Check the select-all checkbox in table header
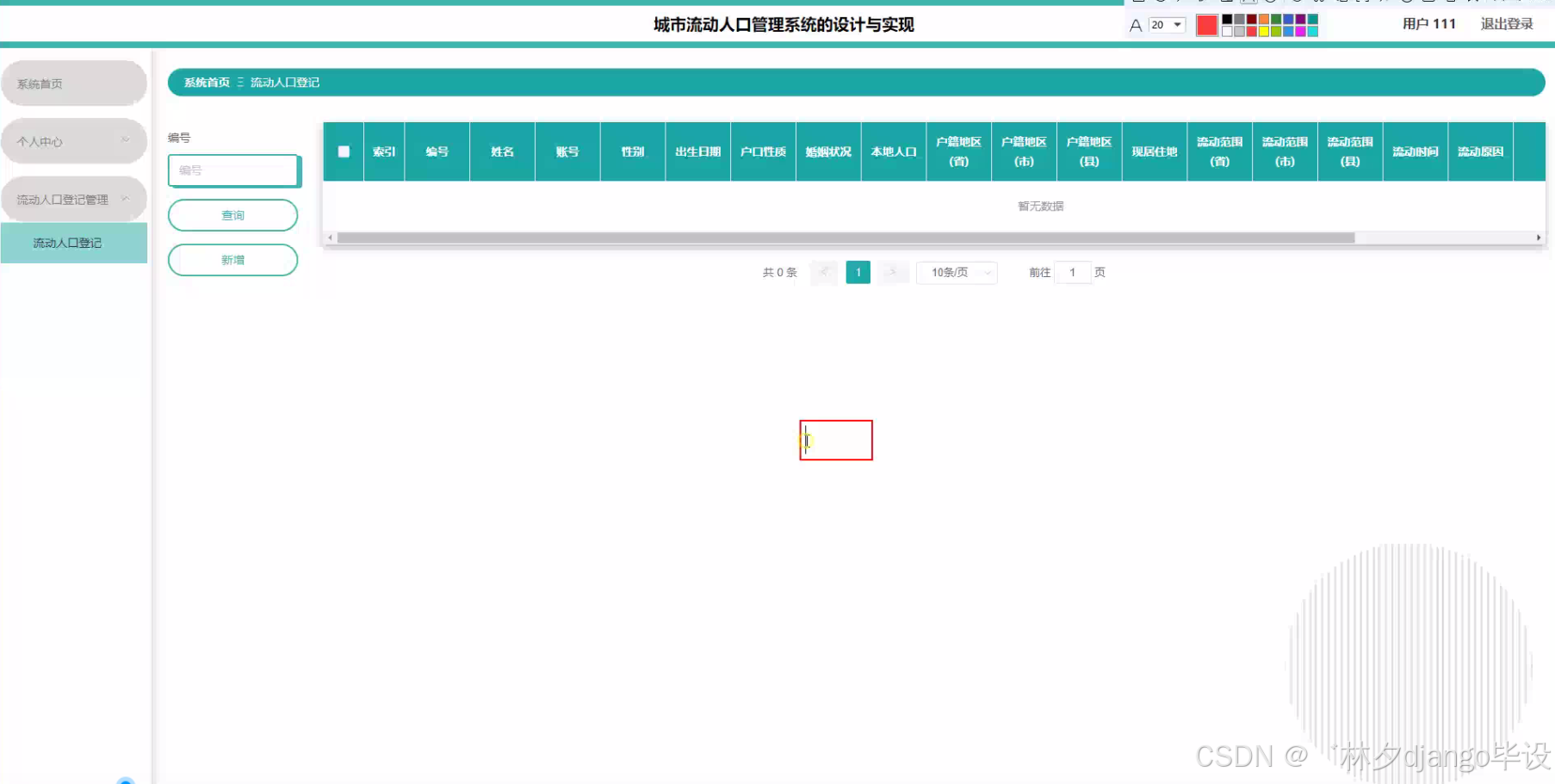 [344, 151]
